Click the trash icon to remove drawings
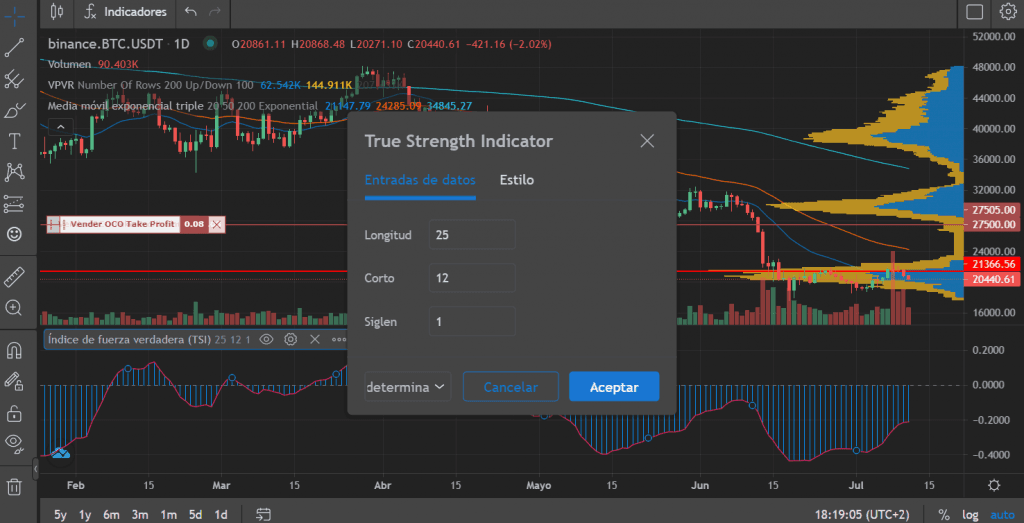Image resolution: width=1024 pixels, height=523 pixels. [14, 487]
